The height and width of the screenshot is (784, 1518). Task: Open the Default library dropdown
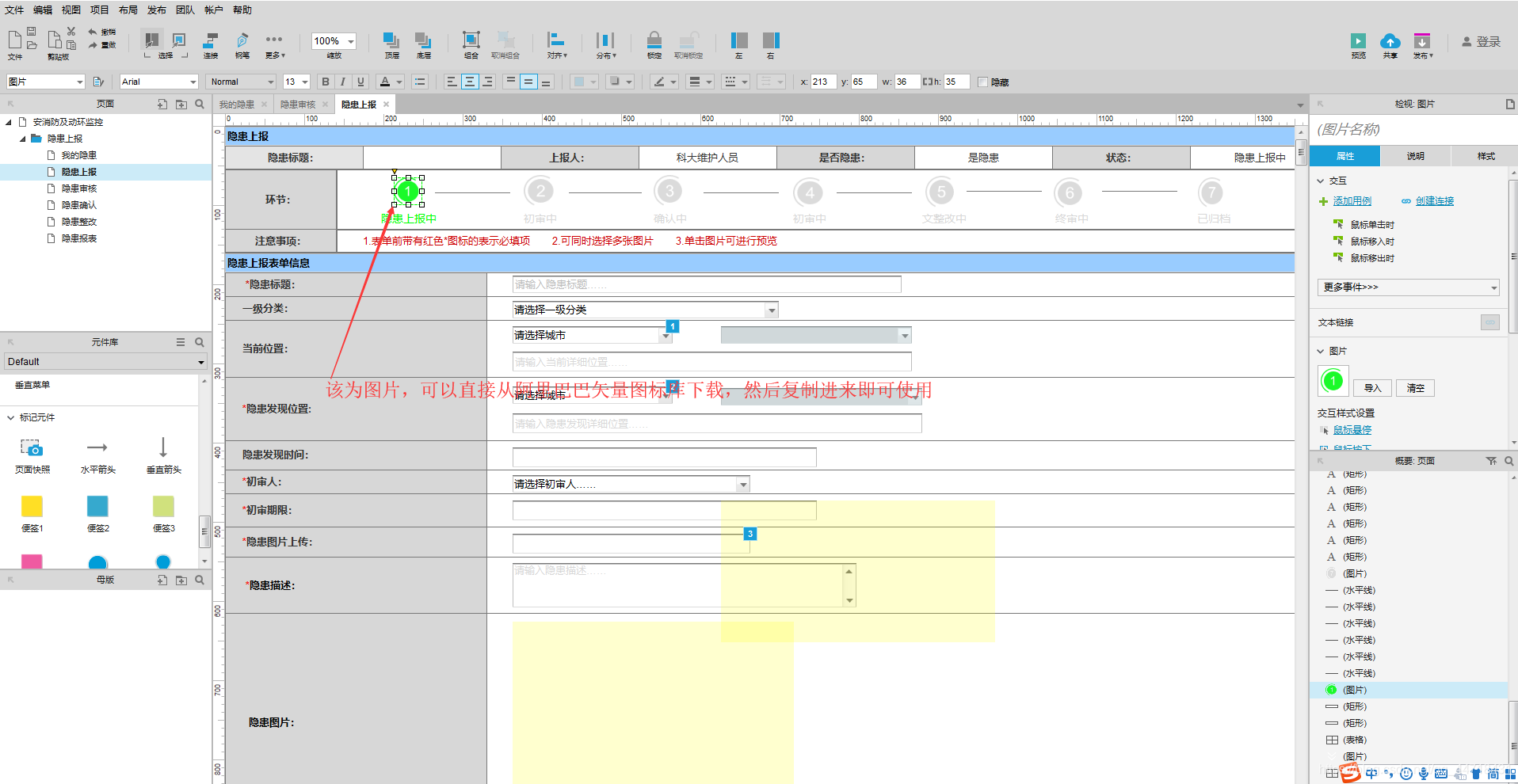(x=105, y=362)
